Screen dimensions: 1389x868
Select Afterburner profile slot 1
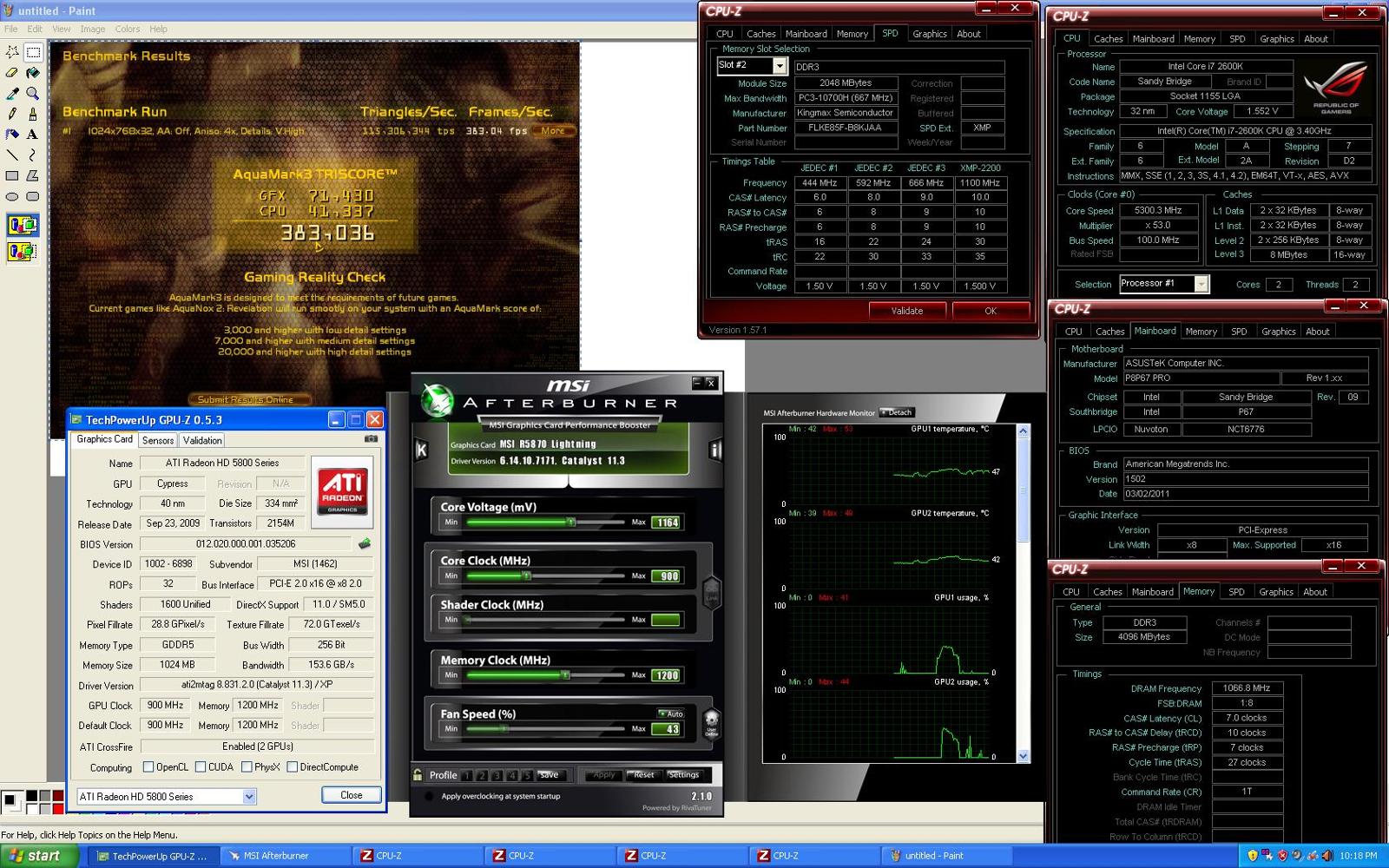[467, 775]
